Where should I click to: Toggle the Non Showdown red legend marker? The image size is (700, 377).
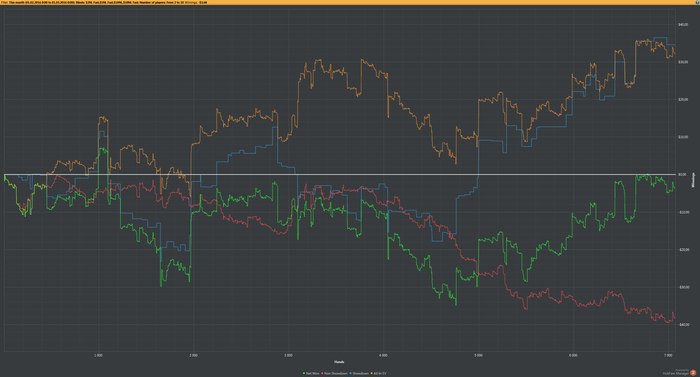point(322,373)
